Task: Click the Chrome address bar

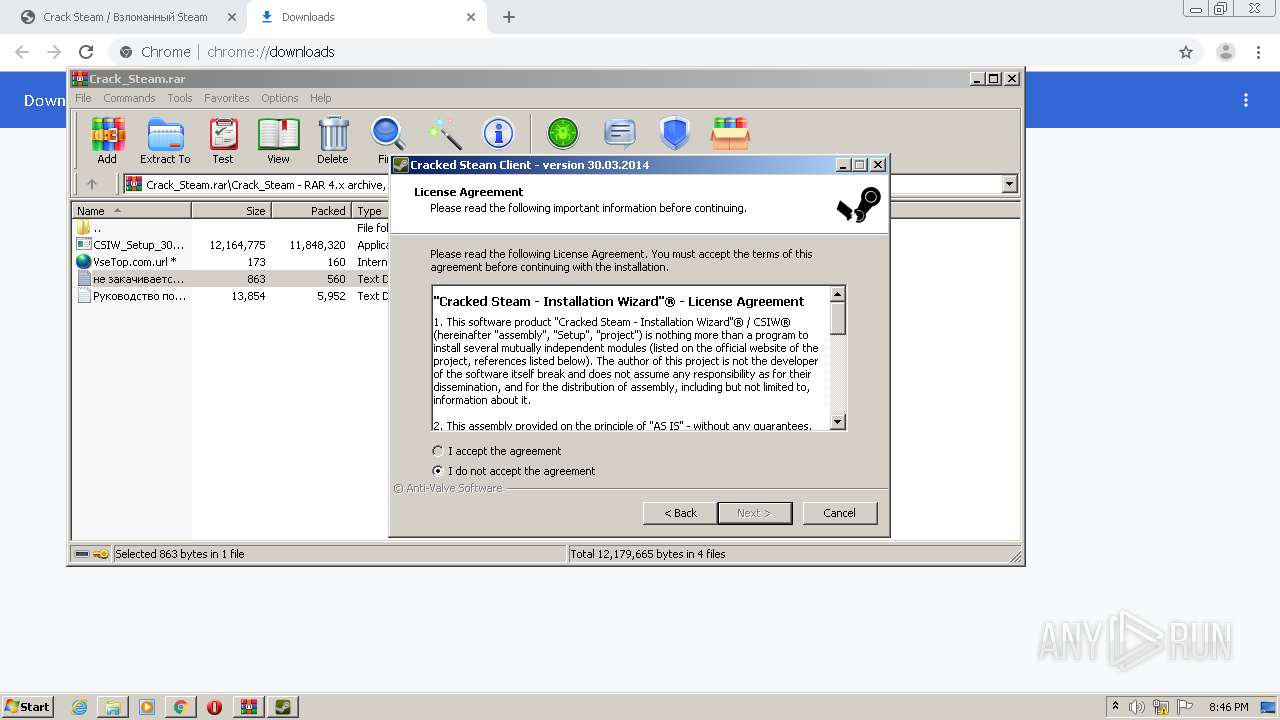Action: [640, 52]
